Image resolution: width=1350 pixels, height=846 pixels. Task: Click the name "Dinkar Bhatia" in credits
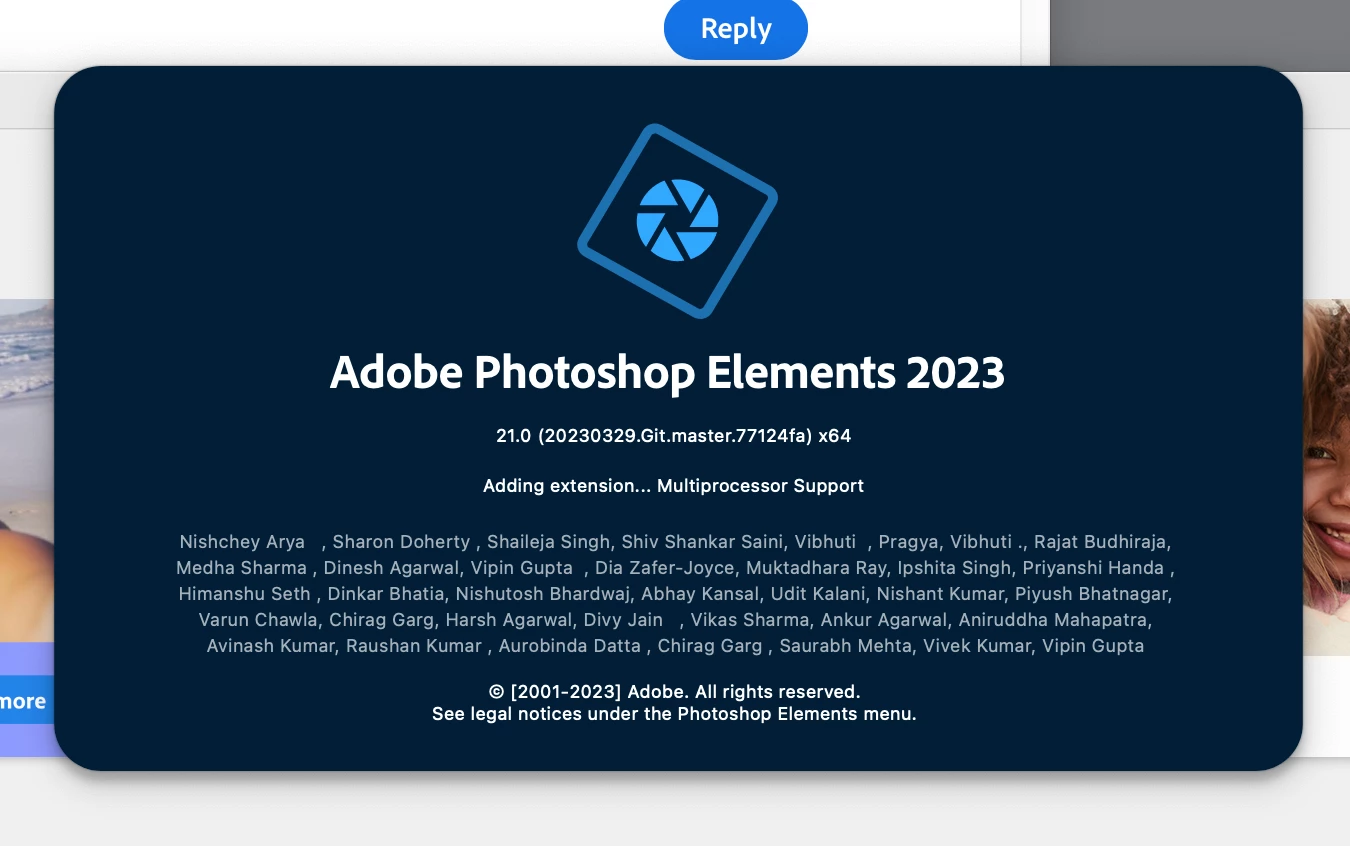point(385,594)
